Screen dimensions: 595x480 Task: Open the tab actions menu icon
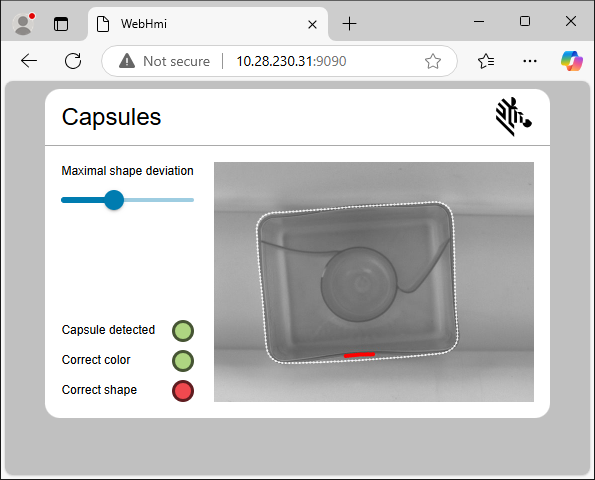pos(61,24)
